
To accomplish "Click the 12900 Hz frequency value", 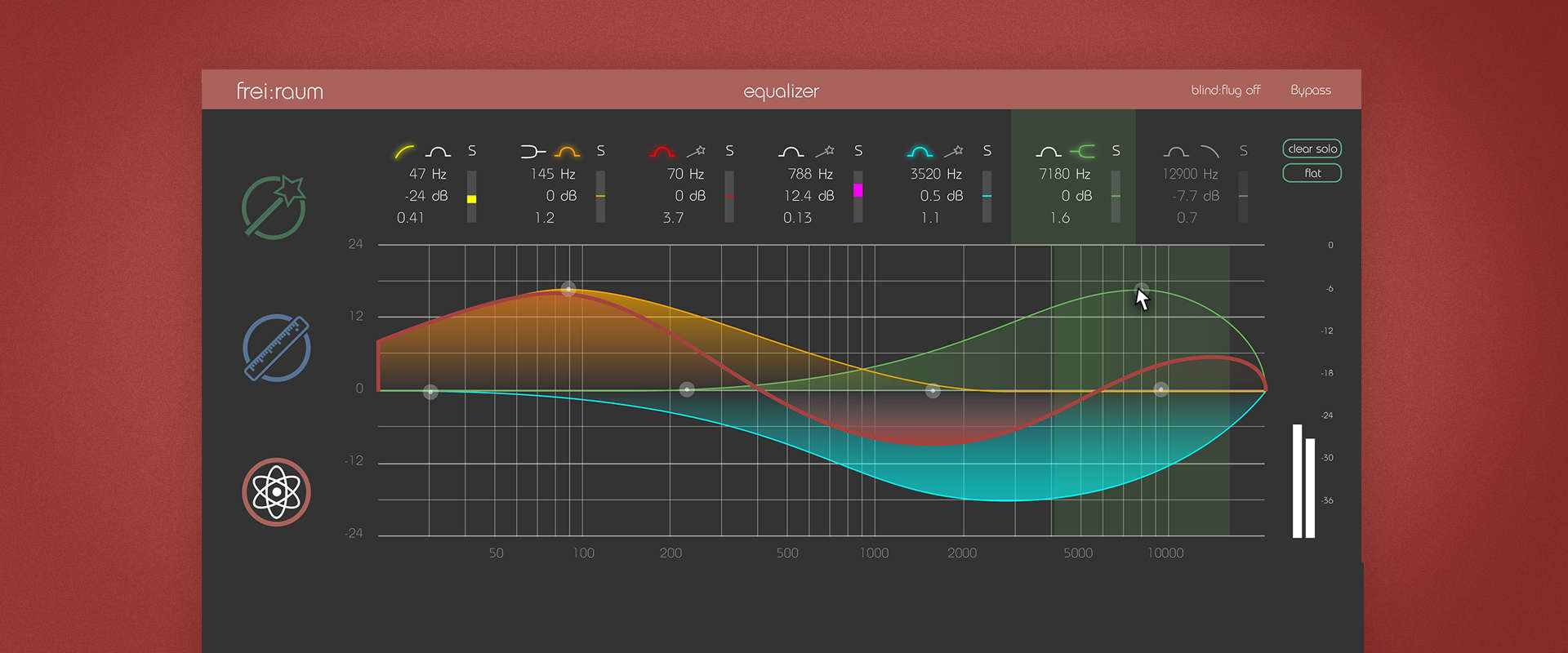I will pyautogui.click(x=1190, y=174).
